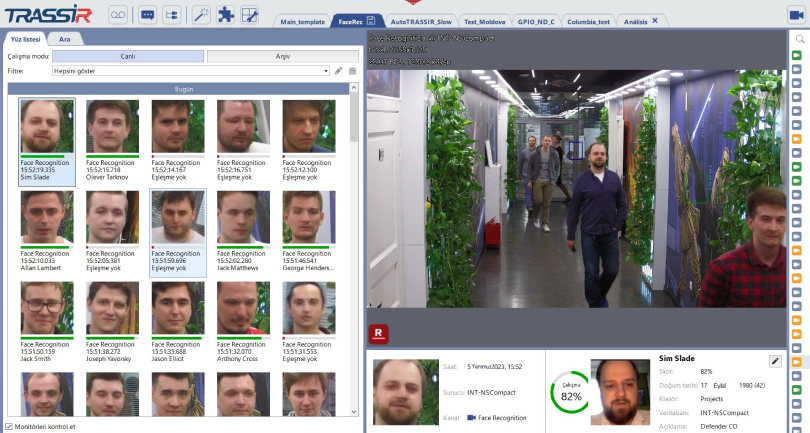Open the template editor wrench icon
Viewport: 810px width, 433px height.
point(250,14)
